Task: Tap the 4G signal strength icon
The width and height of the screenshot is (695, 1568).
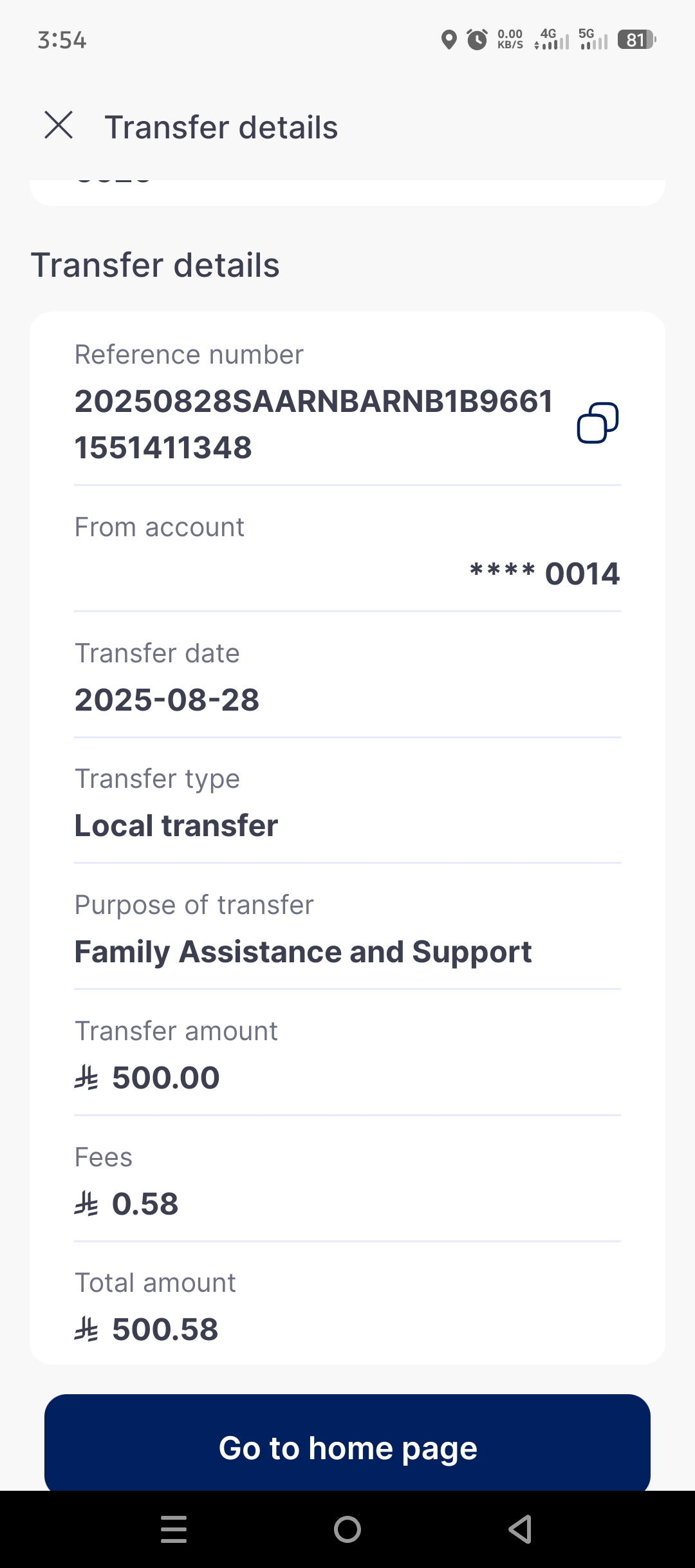Action: [551, 40]
